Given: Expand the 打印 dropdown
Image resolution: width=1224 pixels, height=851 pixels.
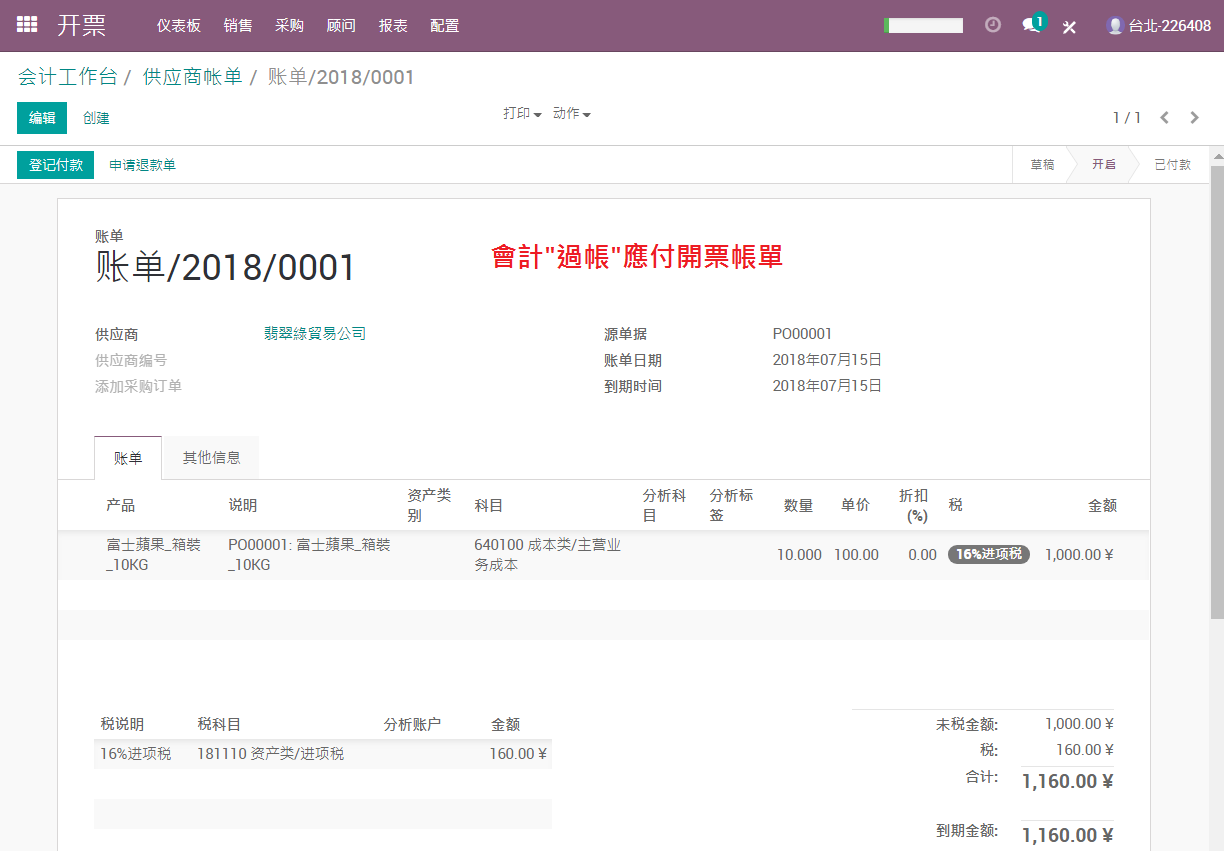Looking at the screenshot, I should pos(522,114).
